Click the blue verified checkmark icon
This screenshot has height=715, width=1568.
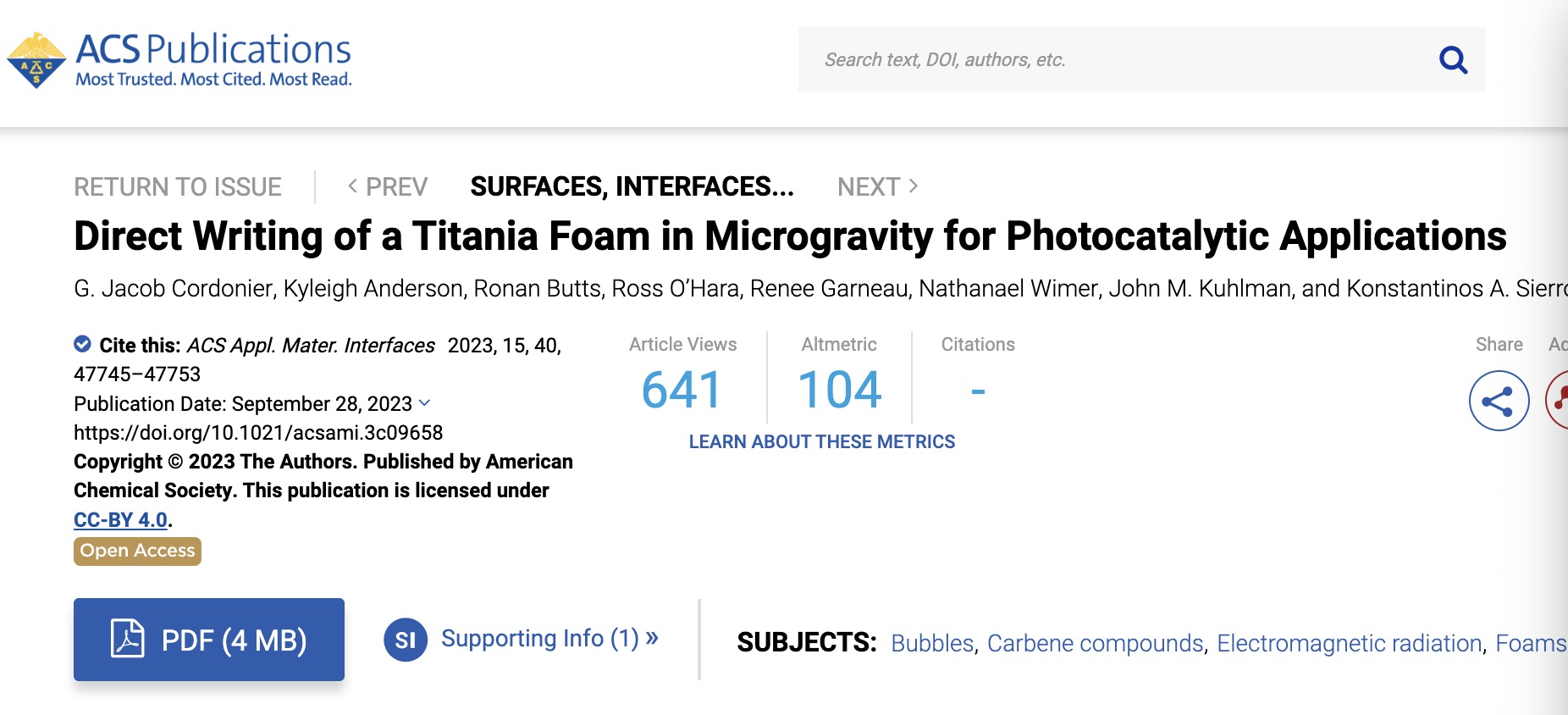point(82,344)
